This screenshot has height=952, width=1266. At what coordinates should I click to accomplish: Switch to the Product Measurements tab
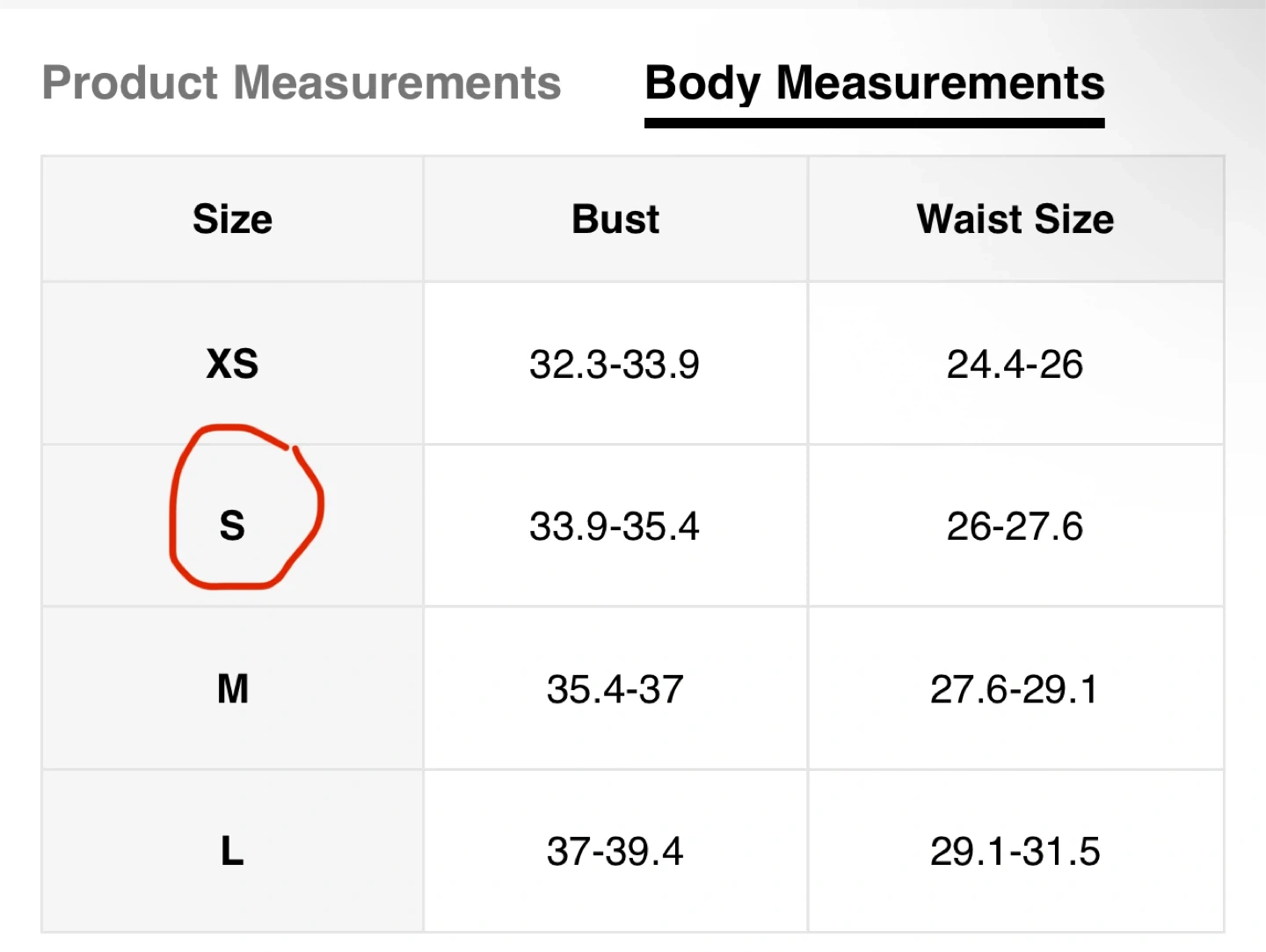(x=302, y=84)
